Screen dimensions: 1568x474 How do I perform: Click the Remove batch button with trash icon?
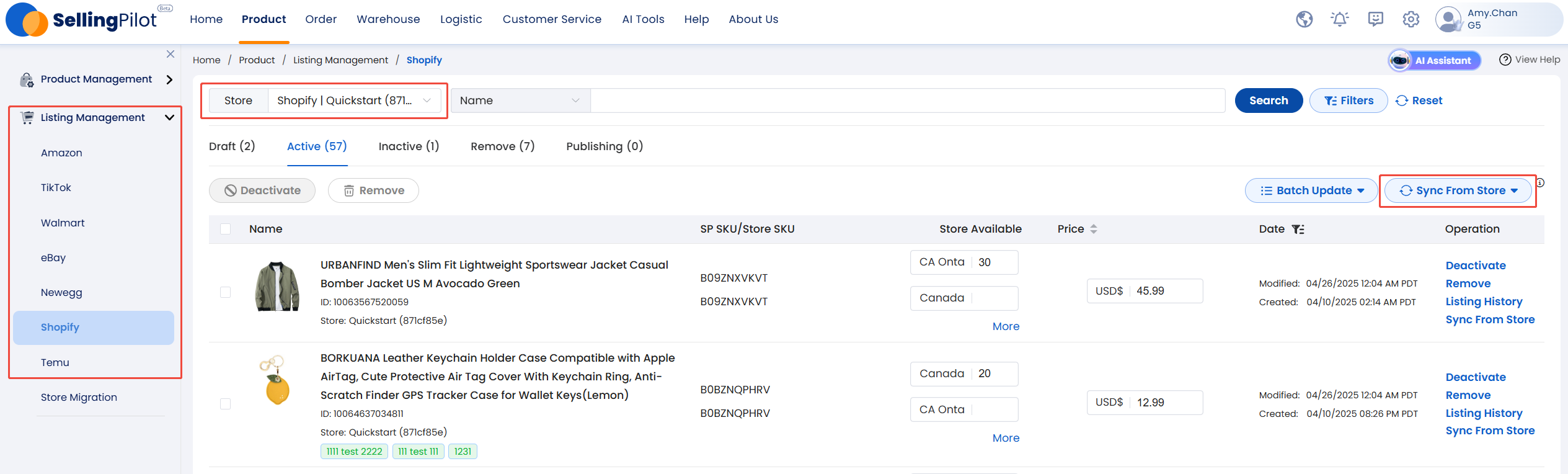(x=373, y=190)
